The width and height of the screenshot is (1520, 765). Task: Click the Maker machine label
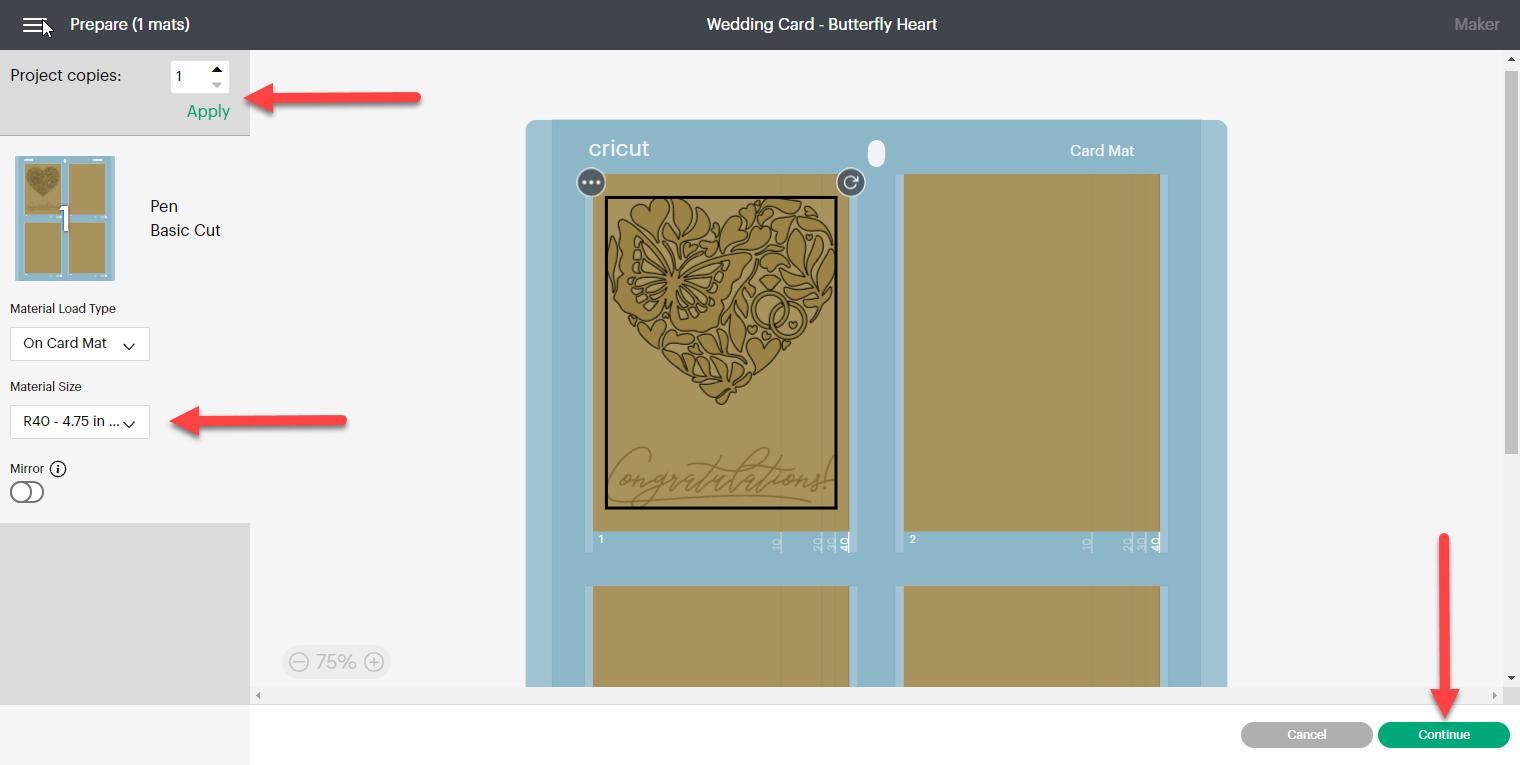pyautogui.click(x=1476, y=24)
